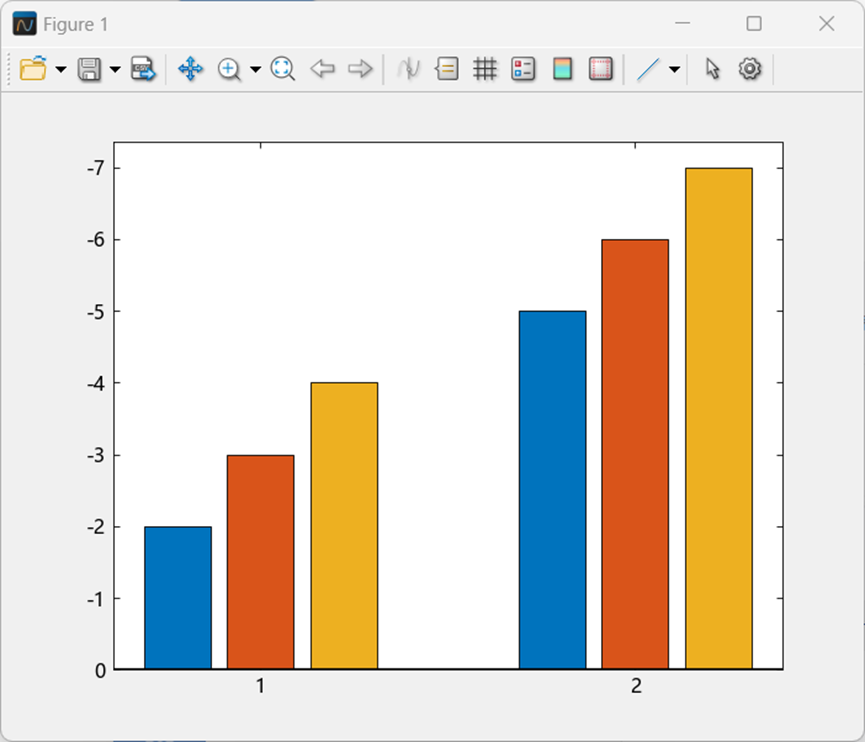Open a file with the folder icon
Screen dimensions: 865x742
(33, 69)
